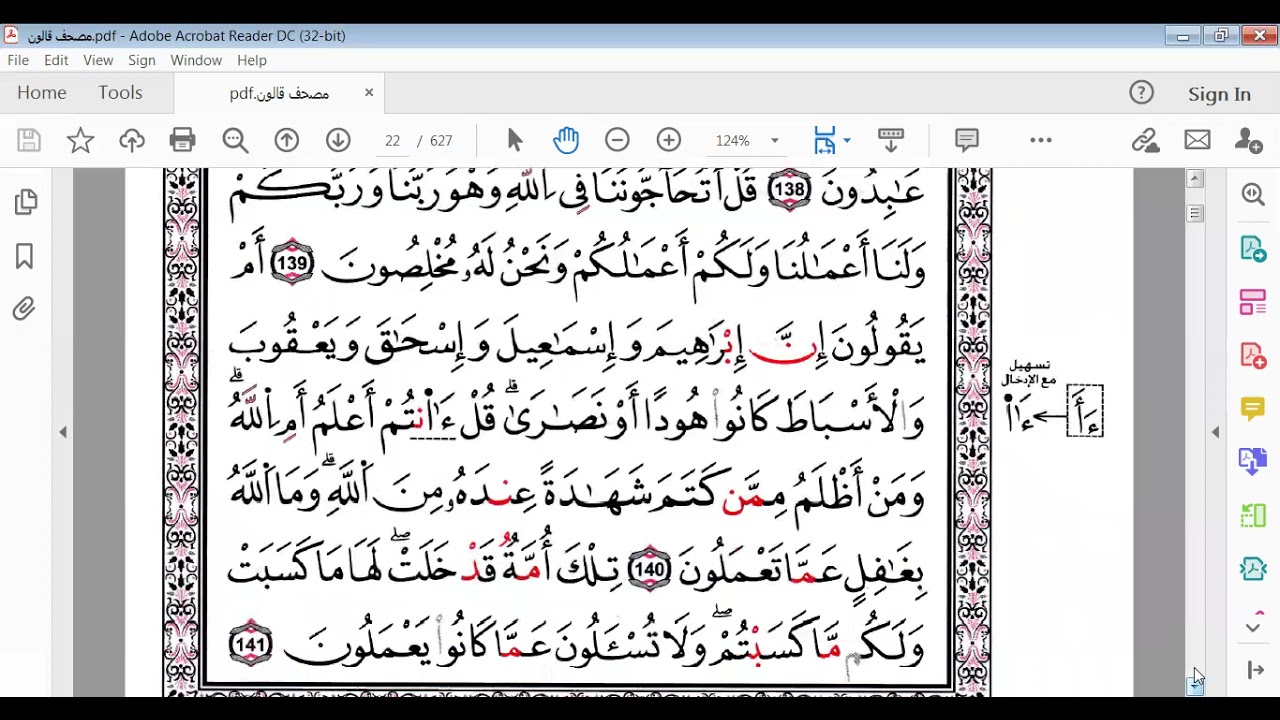This screenshot has width=1280, height=720.
Task: Click the Sign In link
Action: (x=1219, y=94)
